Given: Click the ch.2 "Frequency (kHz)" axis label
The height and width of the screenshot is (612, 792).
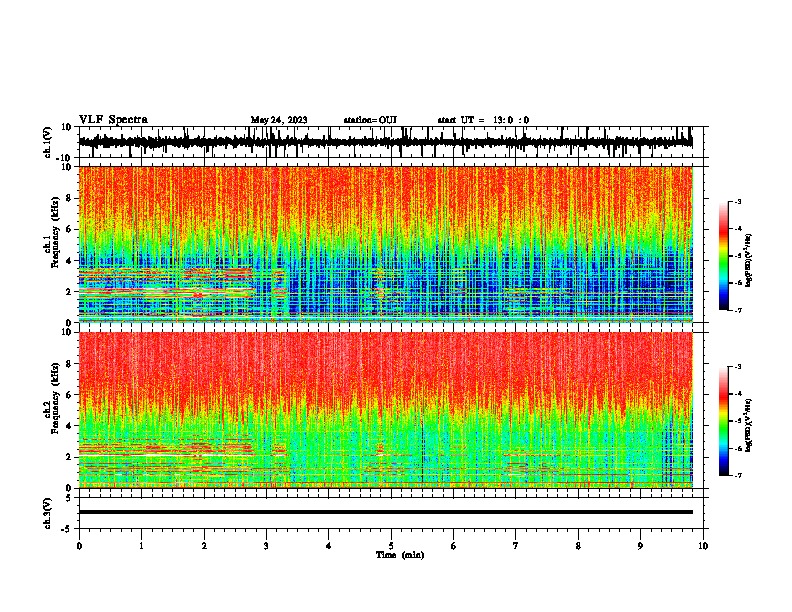Looking at the screenshot, I should tap(55, 398).
